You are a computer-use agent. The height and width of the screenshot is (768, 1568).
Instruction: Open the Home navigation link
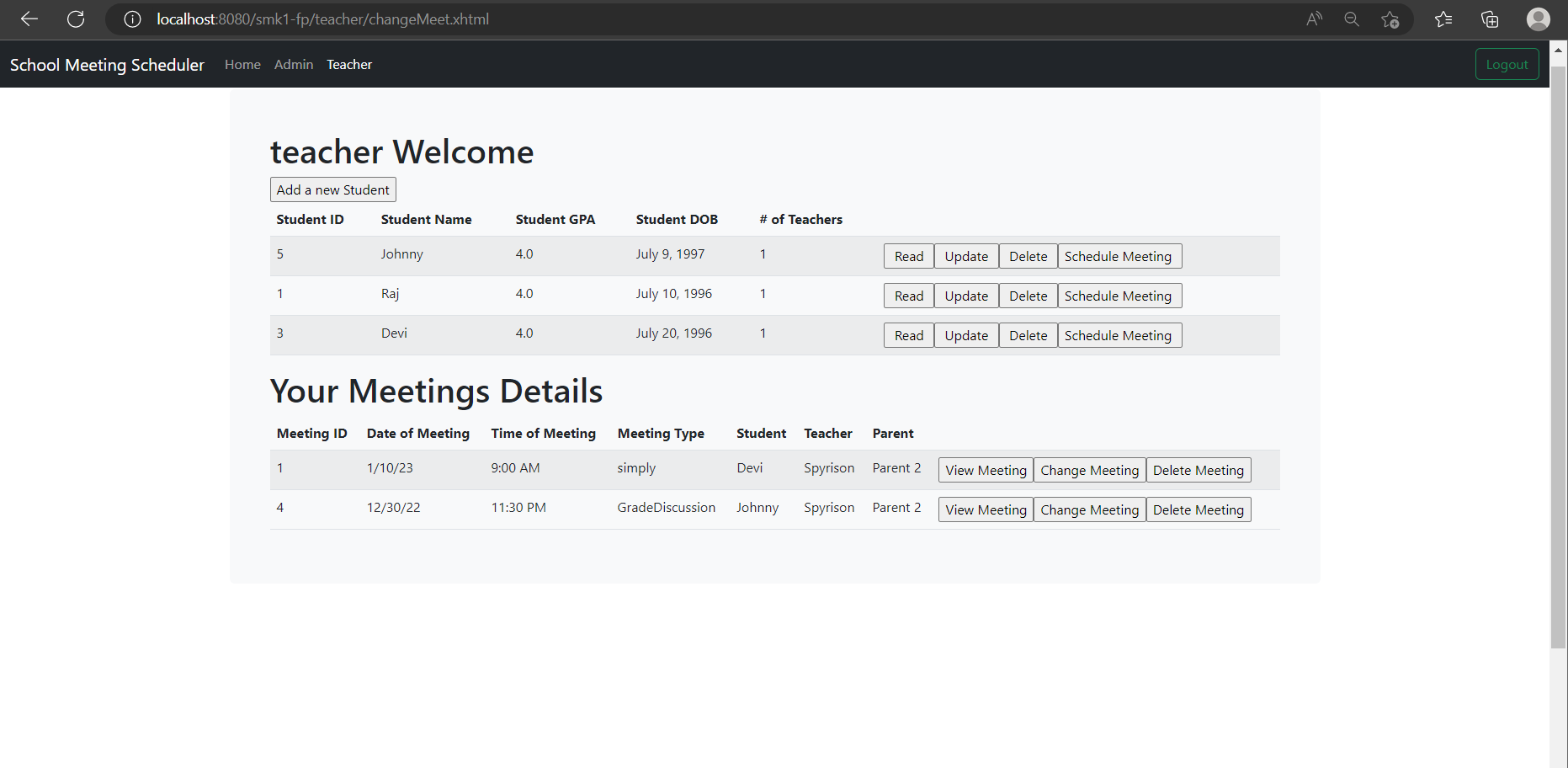242,65
